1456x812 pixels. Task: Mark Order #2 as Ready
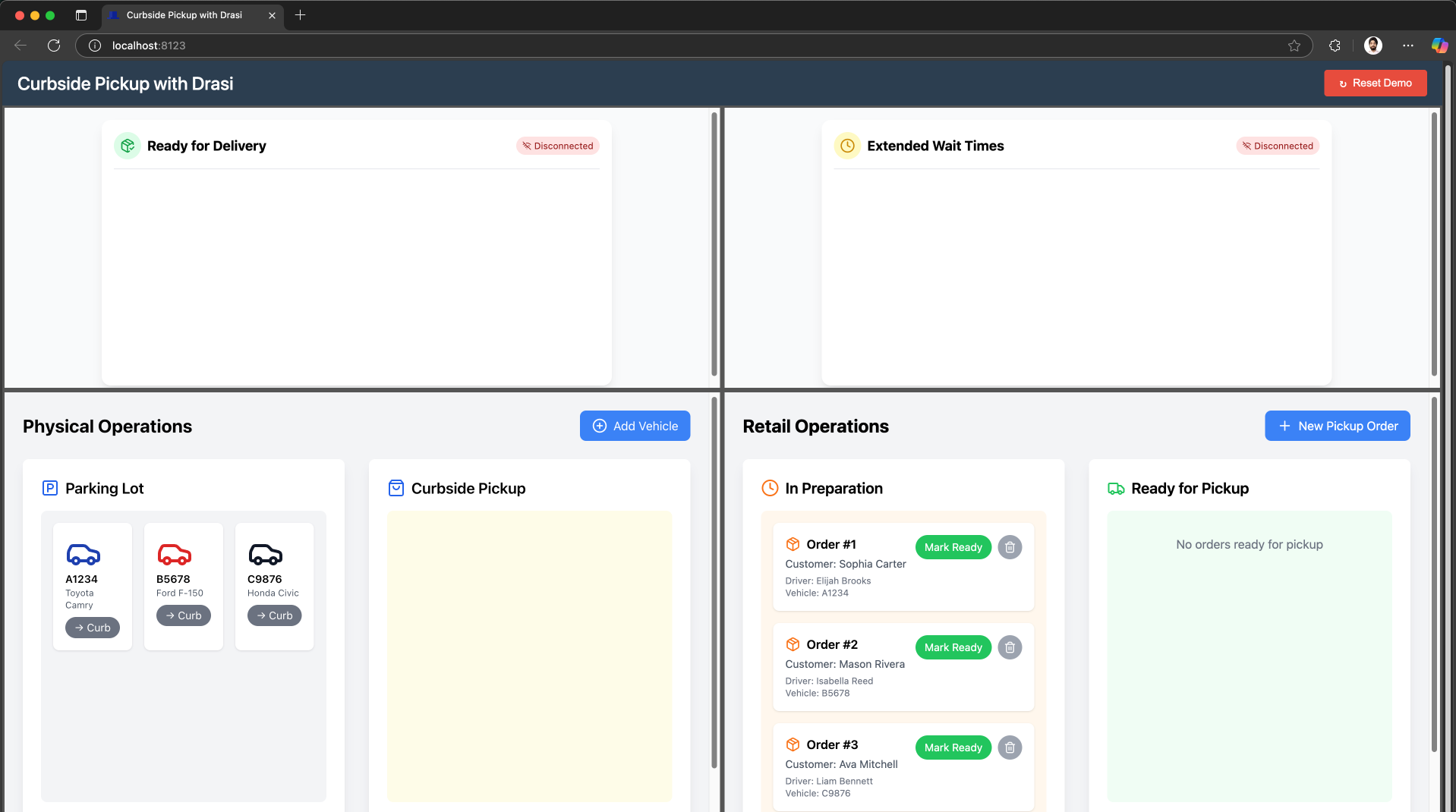(953, 647)
